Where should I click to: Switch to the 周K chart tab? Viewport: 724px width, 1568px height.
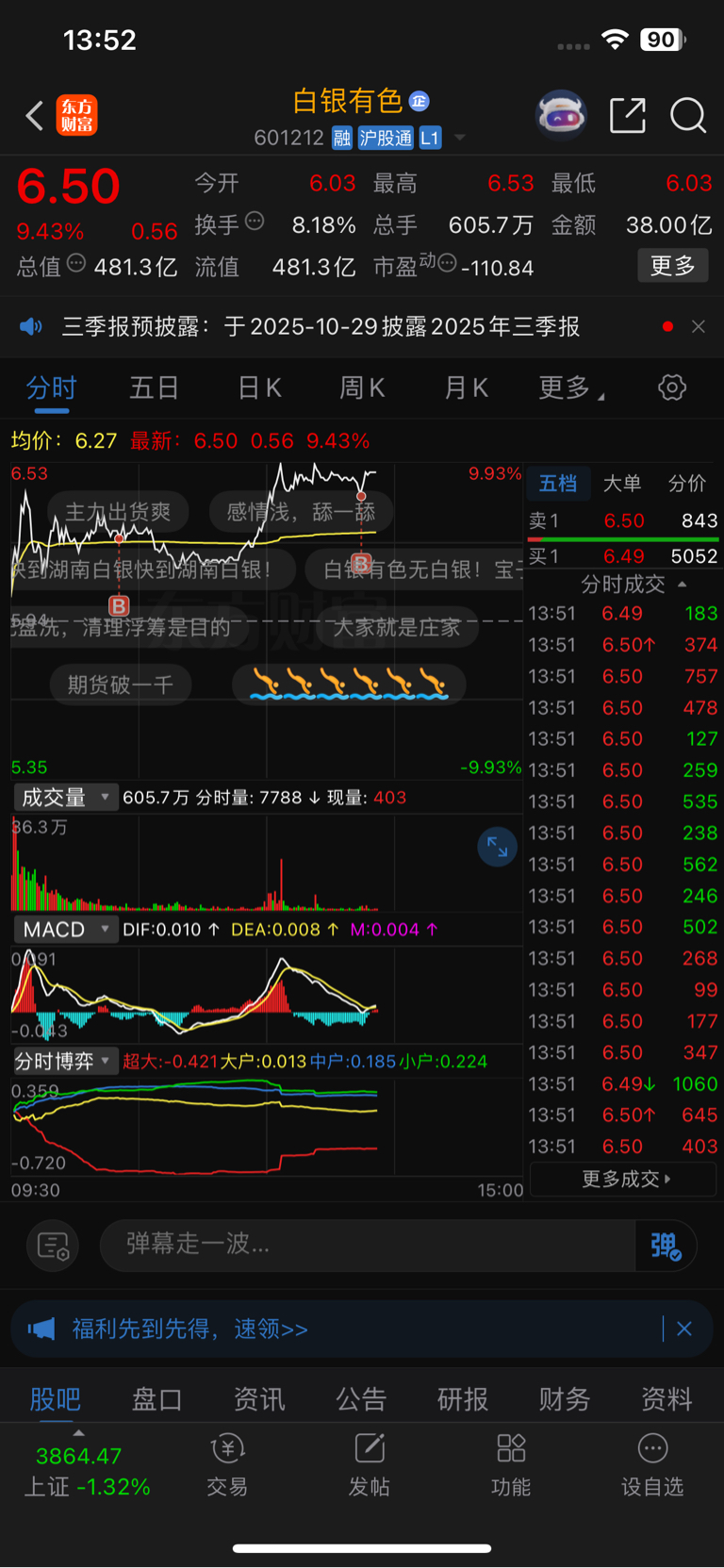click(x=362, y=388)
